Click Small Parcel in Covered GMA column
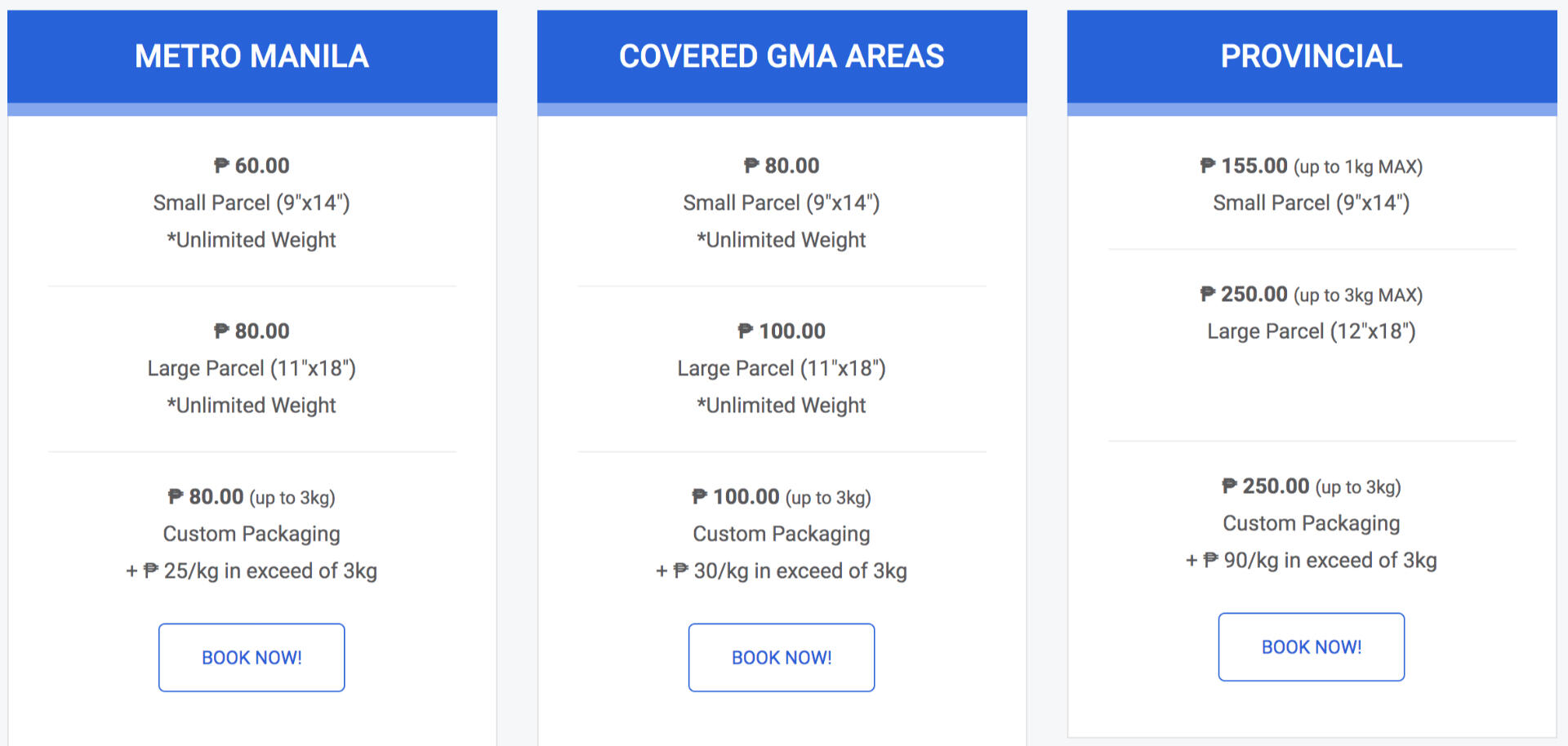1568x746 pixels. pos(781,202)
